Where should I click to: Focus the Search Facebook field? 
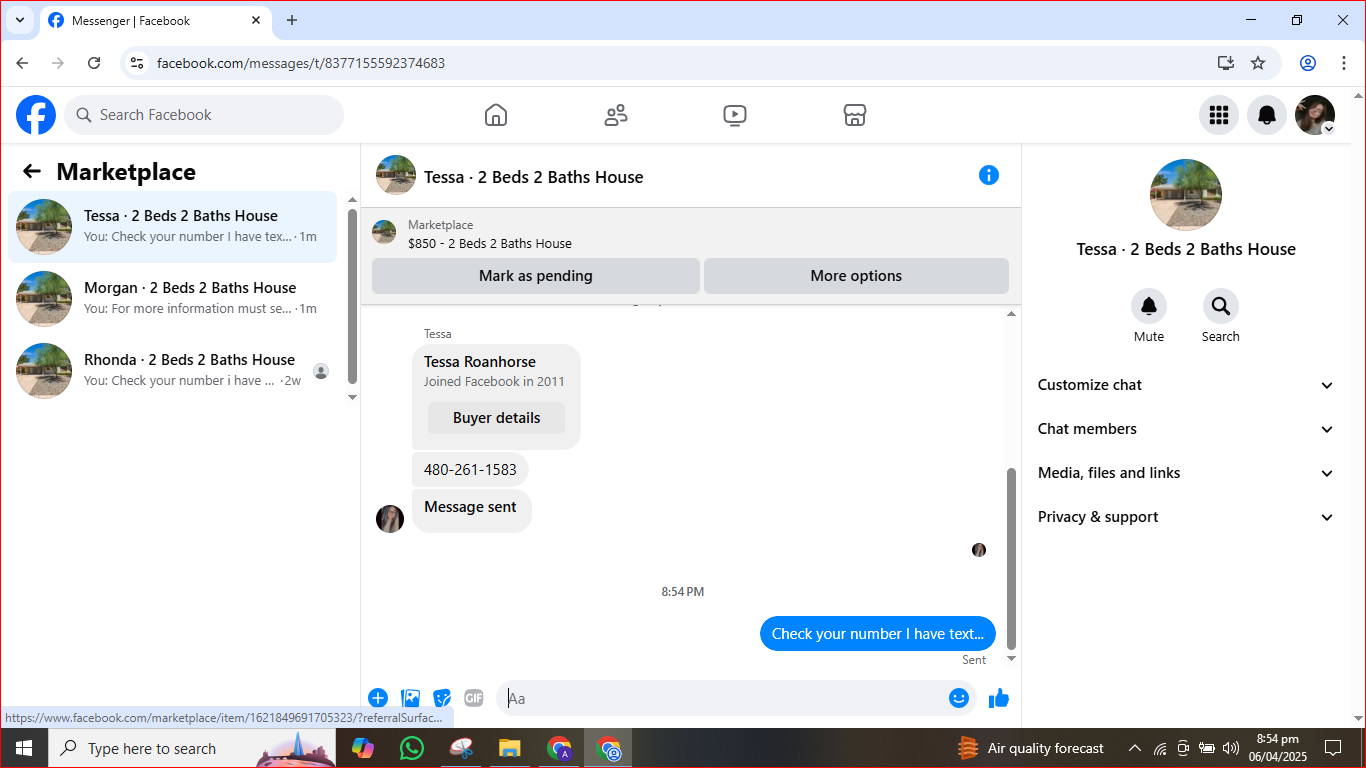click(x=204, y=115)
